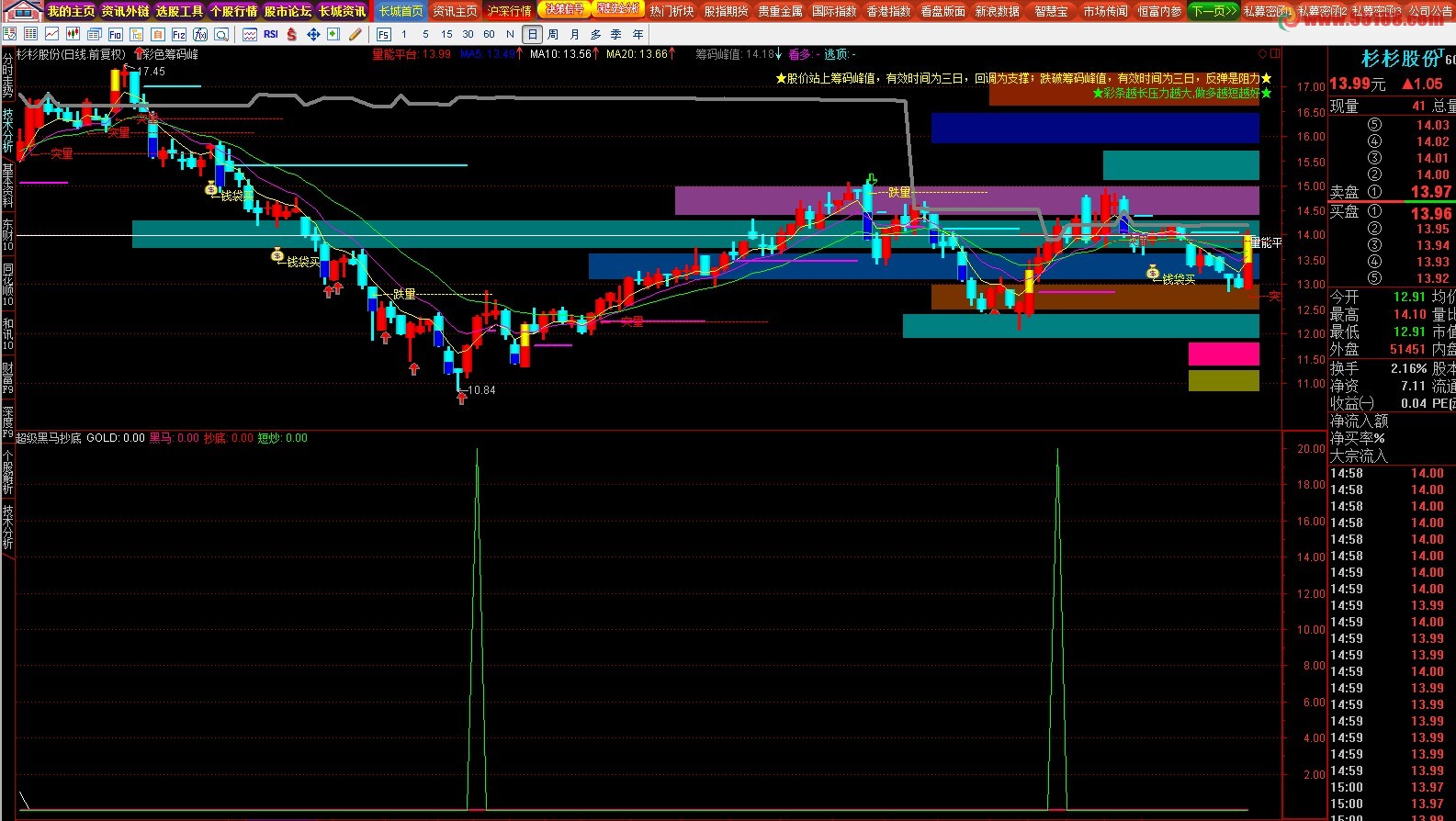Click the multi-window panels icon
The height and width of the screenshot is (821, 1456).
click(x=94, y=34)
